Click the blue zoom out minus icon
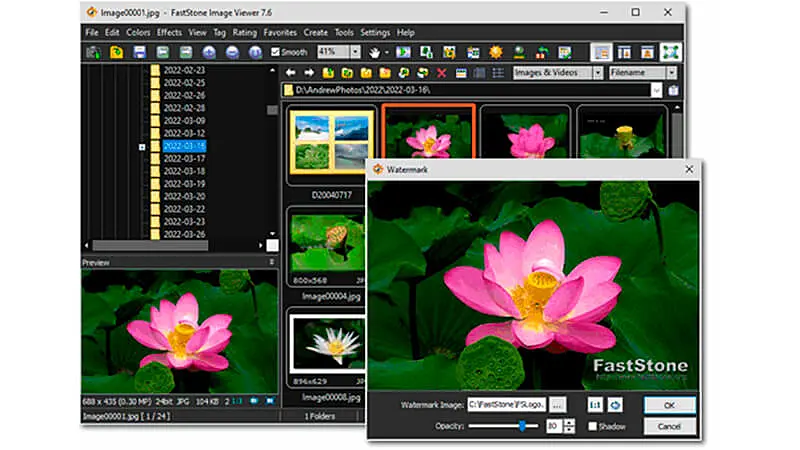 click(x=232, y=52)
